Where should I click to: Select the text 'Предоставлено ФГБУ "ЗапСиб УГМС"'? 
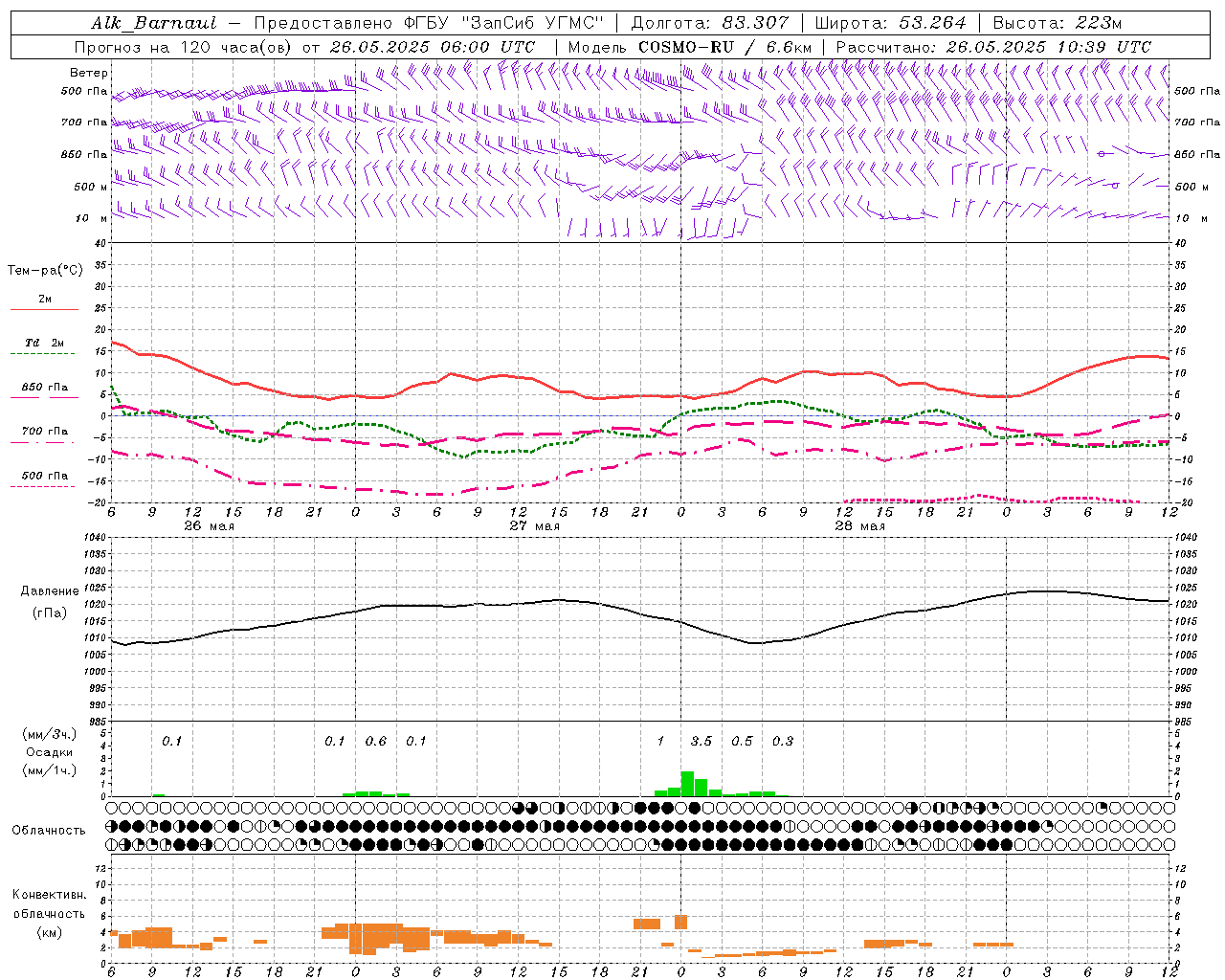click(x=429, y=23)
